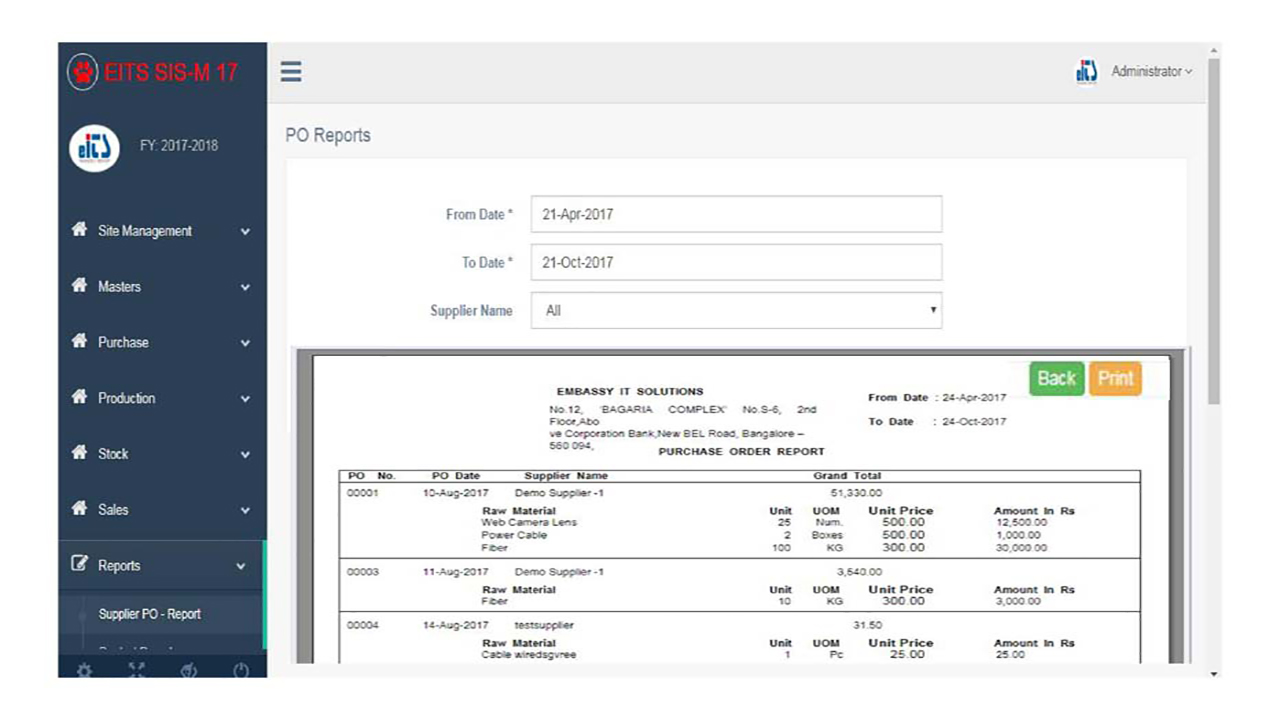Click PO number 00001 in the report
1280x720 pixels.
pos(362,493)
